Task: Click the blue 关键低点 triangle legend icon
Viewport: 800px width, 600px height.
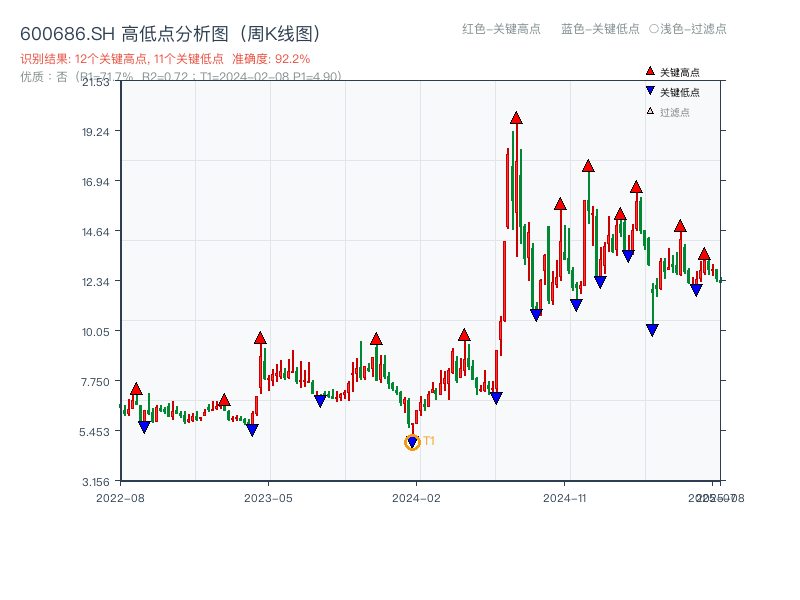Action: pos(650,91)
